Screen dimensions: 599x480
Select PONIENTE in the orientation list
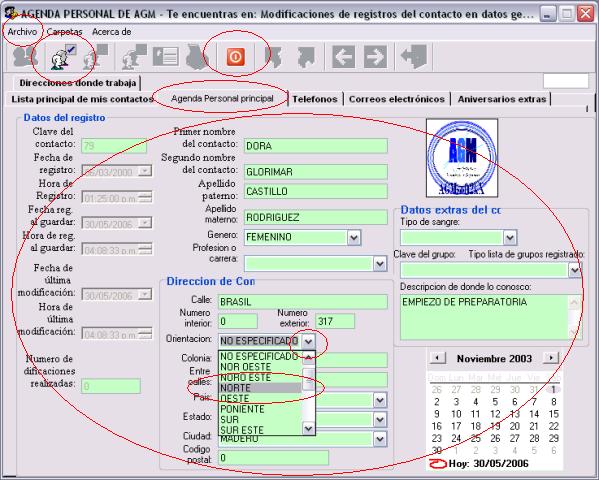click(260, 409)
